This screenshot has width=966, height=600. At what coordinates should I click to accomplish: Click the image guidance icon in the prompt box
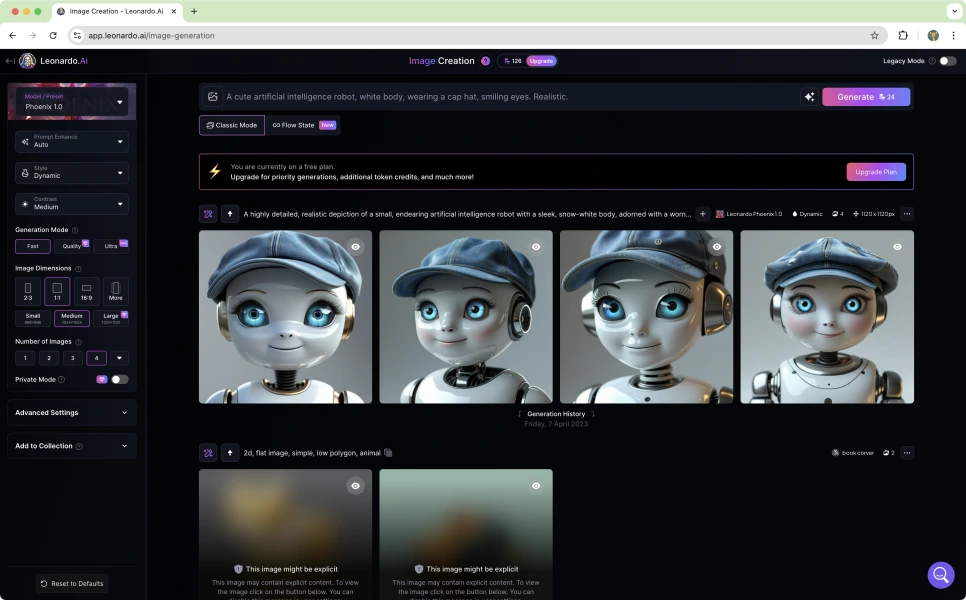[x=213, y=97]
